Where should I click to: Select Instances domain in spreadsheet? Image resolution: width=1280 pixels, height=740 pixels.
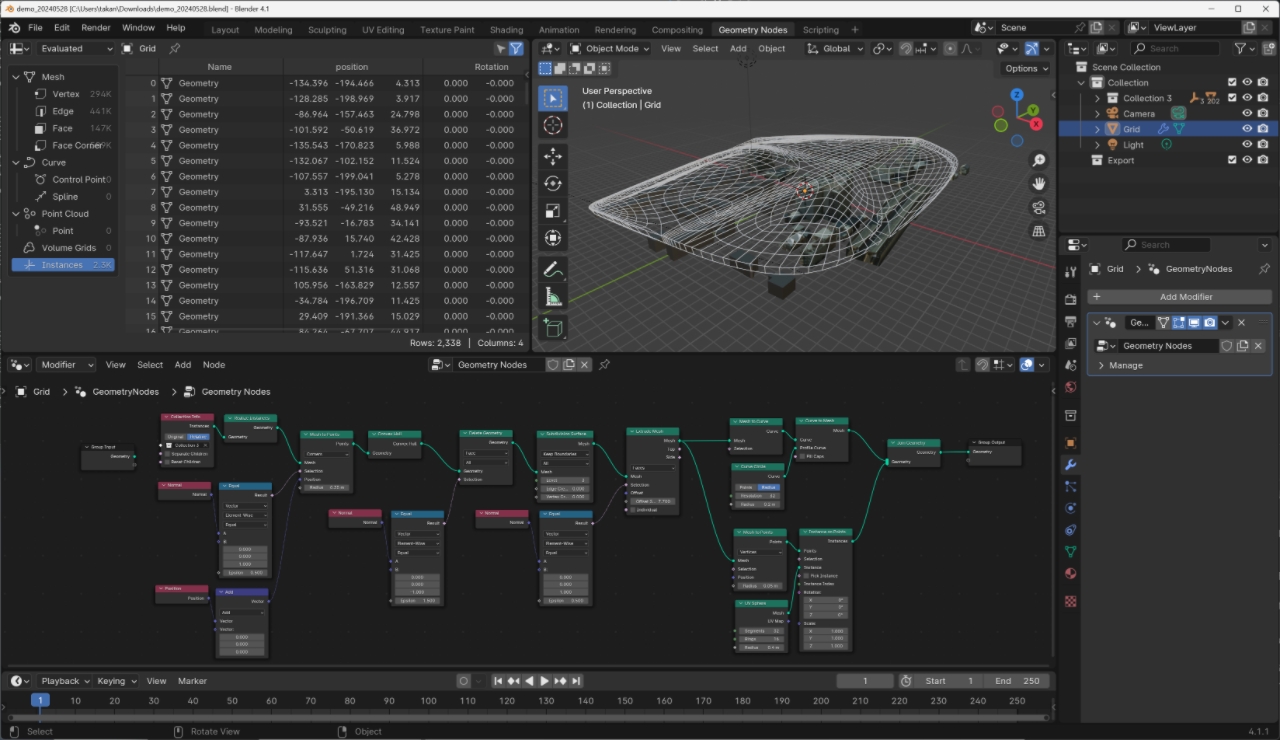tap(63, 265)
